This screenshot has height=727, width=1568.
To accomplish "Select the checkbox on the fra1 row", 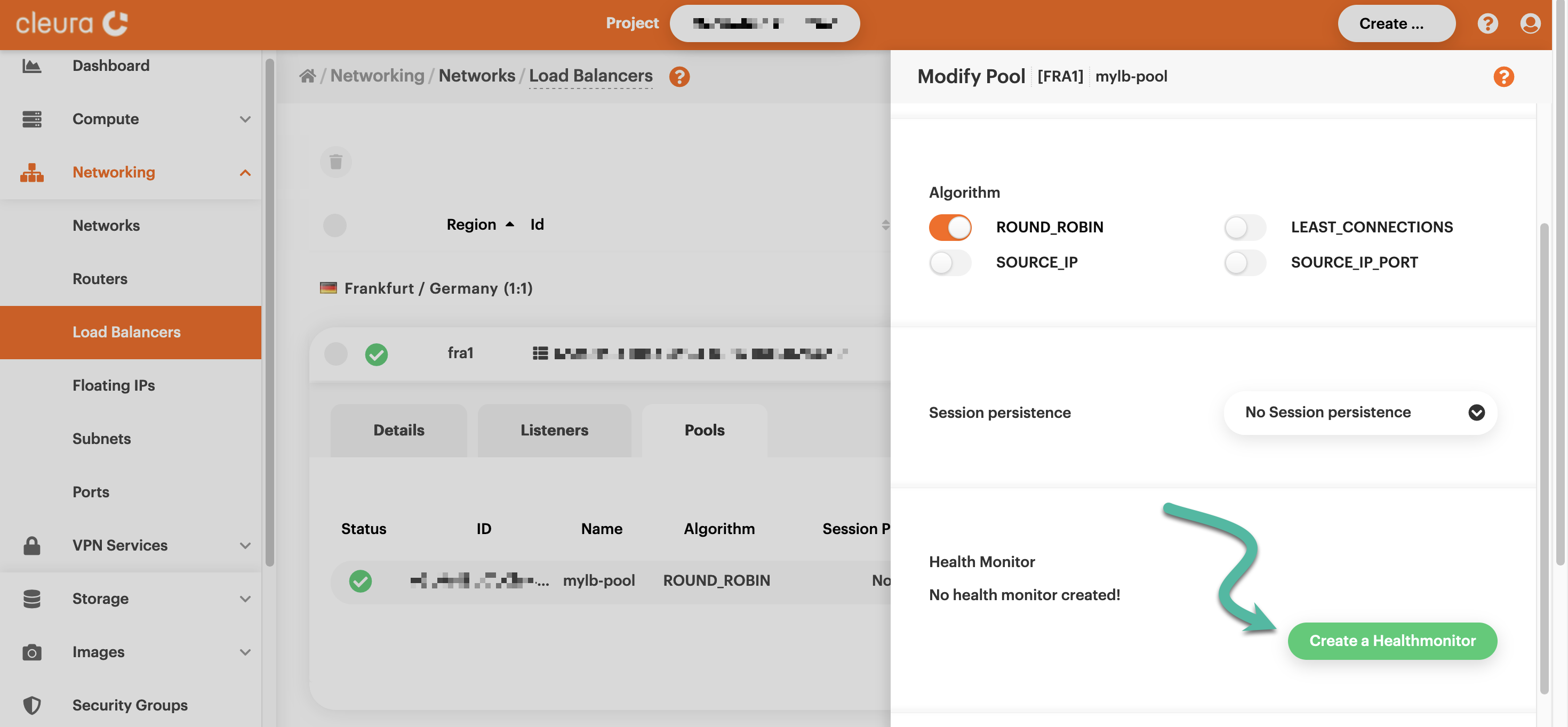I will 335,353.
